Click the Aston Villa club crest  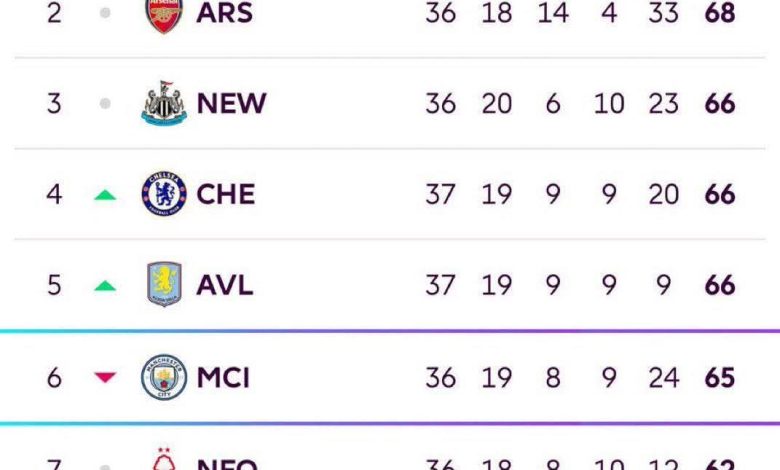point(163,285)
